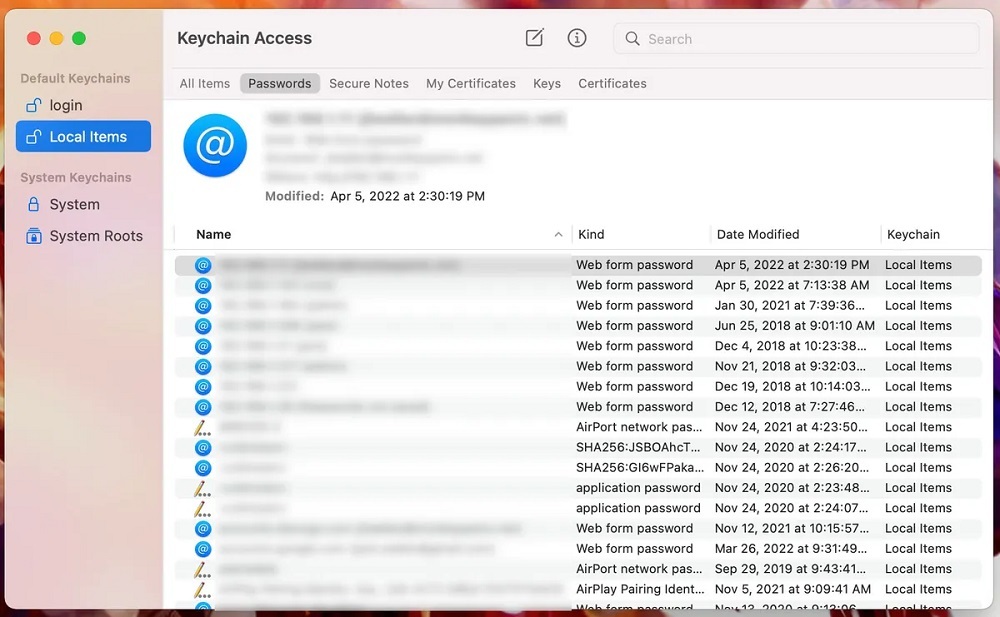Toggle sort order with the Name column arrow
Screen dimensions: 1000x617
(x=558, y=235)
